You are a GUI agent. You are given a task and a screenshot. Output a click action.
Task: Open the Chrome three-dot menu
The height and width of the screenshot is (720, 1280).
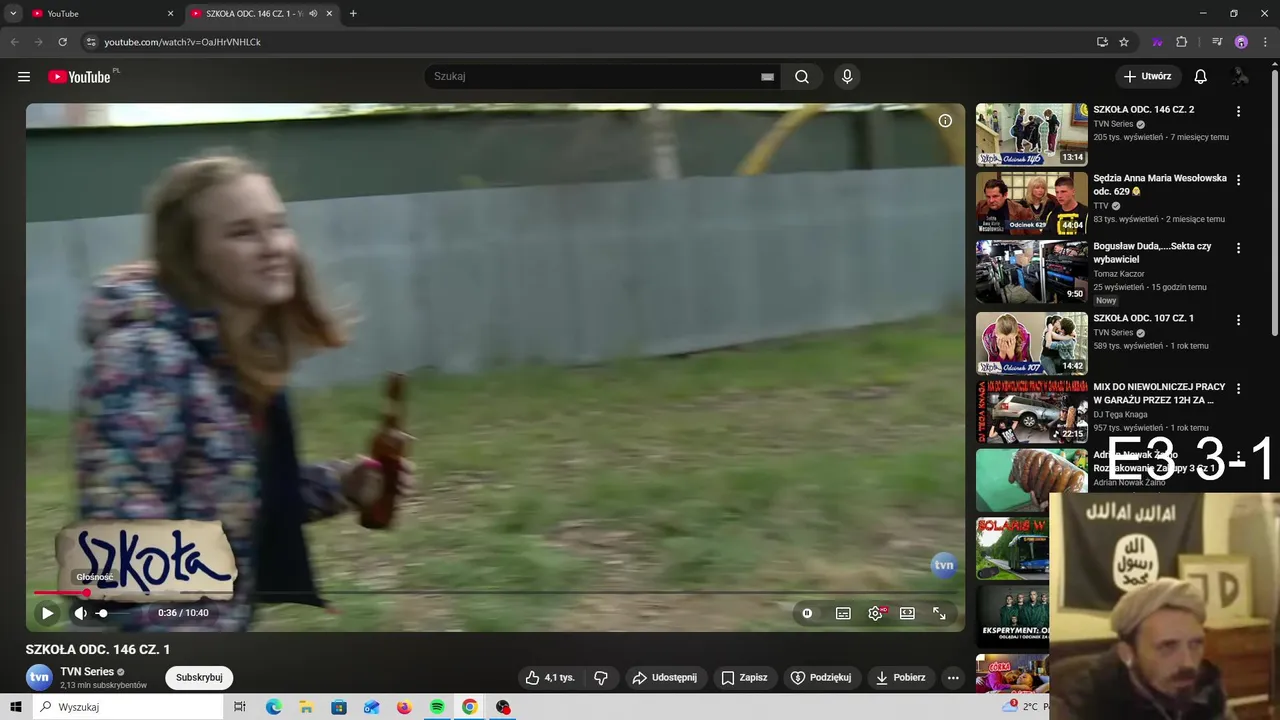[1265, 42]
